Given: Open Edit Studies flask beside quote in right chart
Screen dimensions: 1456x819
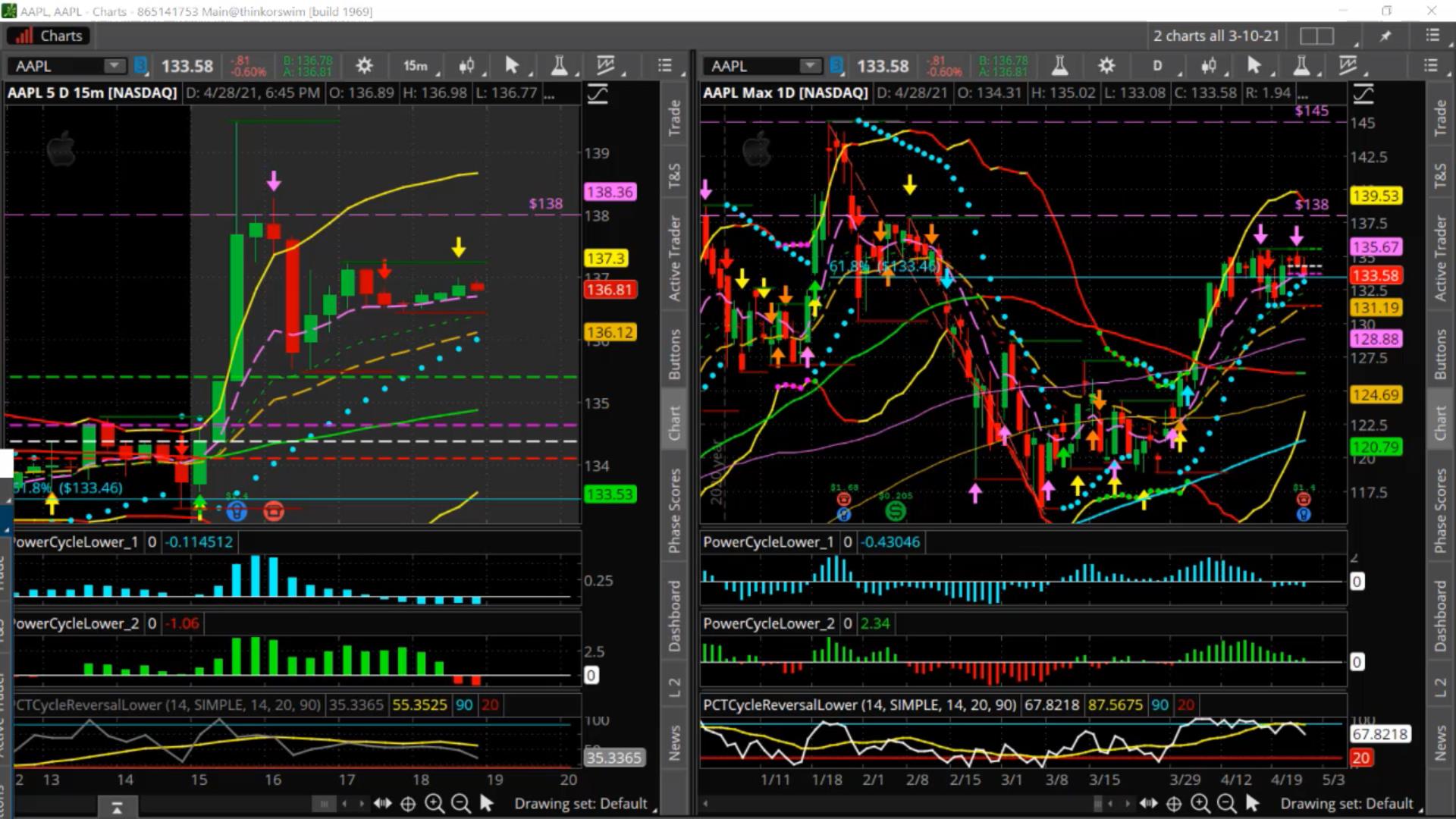Looking at the screenshot, I should [1059, 66].
